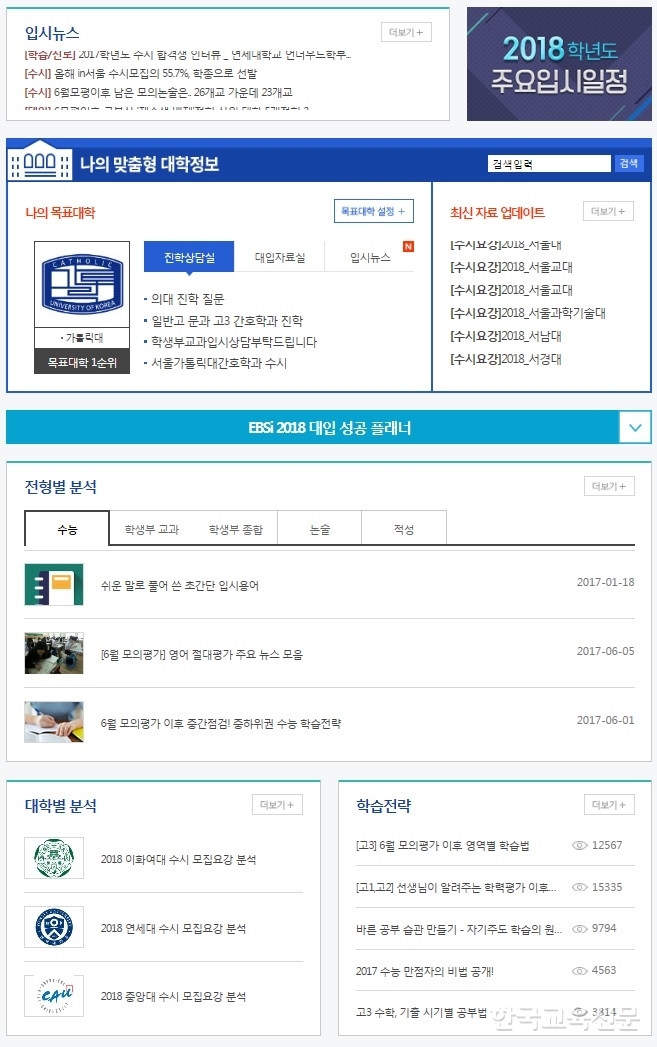Click the blue 검색 button
The width and height of the screenshot is (657, 1047).
(x=628, y=164)
